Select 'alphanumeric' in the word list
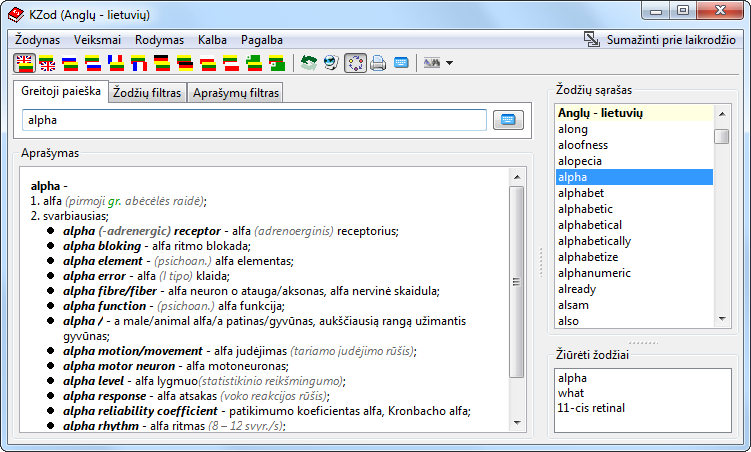Screen dimensions: 751x452 click(634, 273)
